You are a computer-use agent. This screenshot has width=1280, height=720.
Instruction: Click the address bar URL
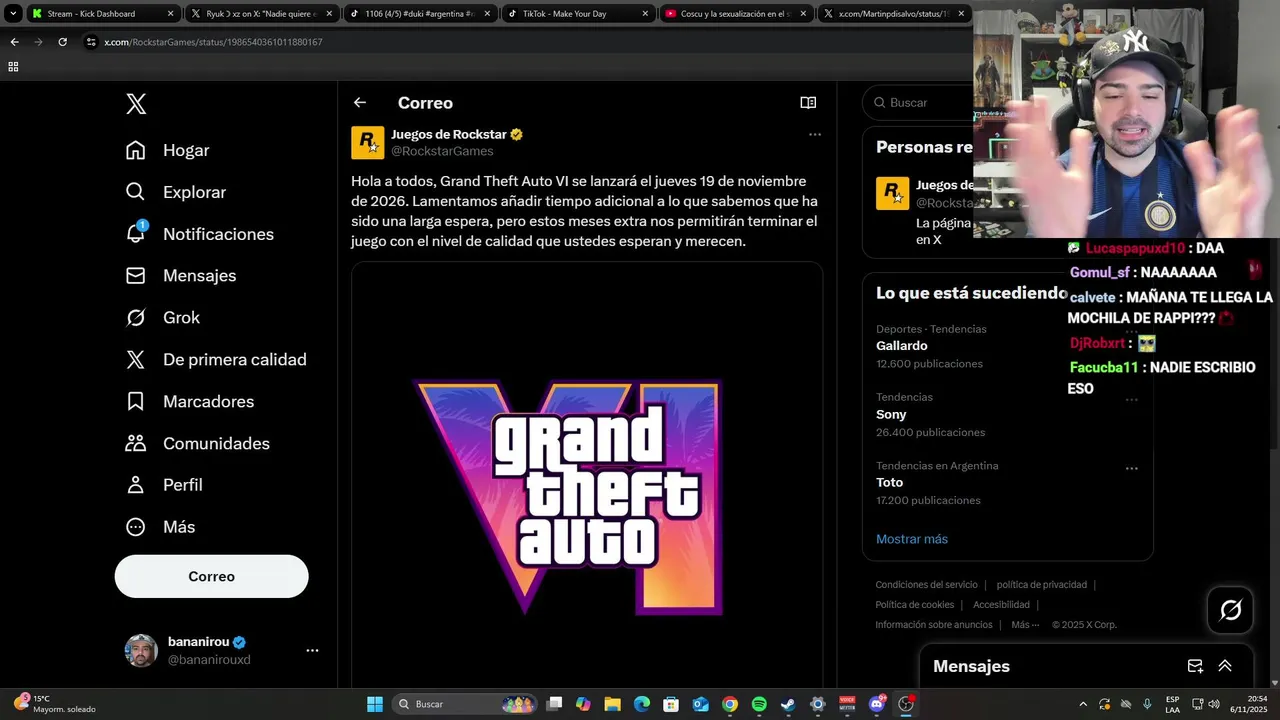[213, 42]
